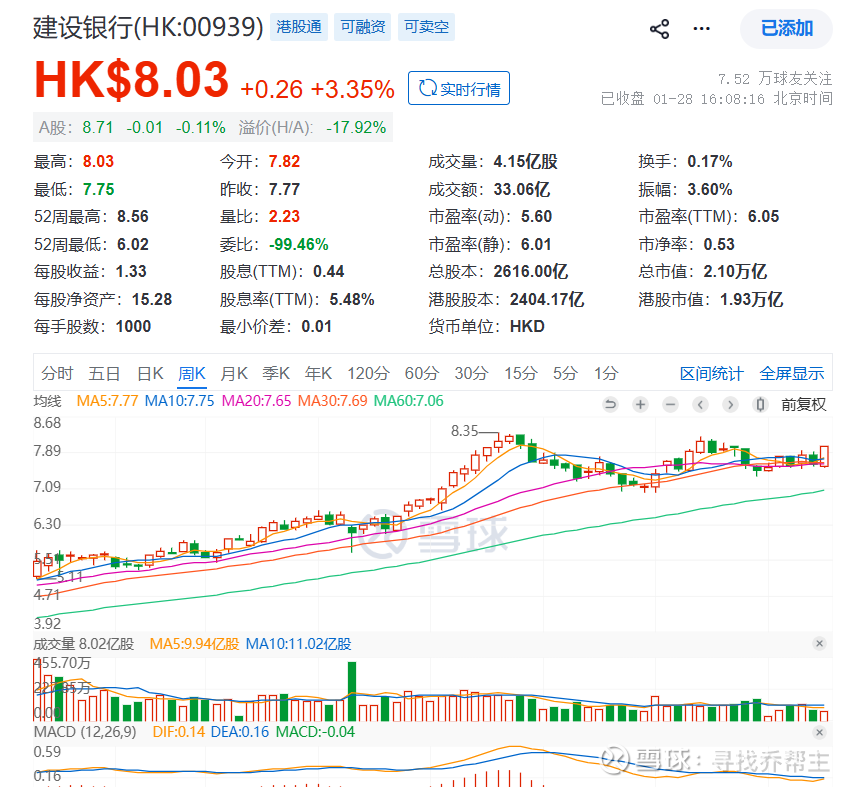Select the 120分 interval tab
The image size is (855, 787).
(x=369, y=374)
